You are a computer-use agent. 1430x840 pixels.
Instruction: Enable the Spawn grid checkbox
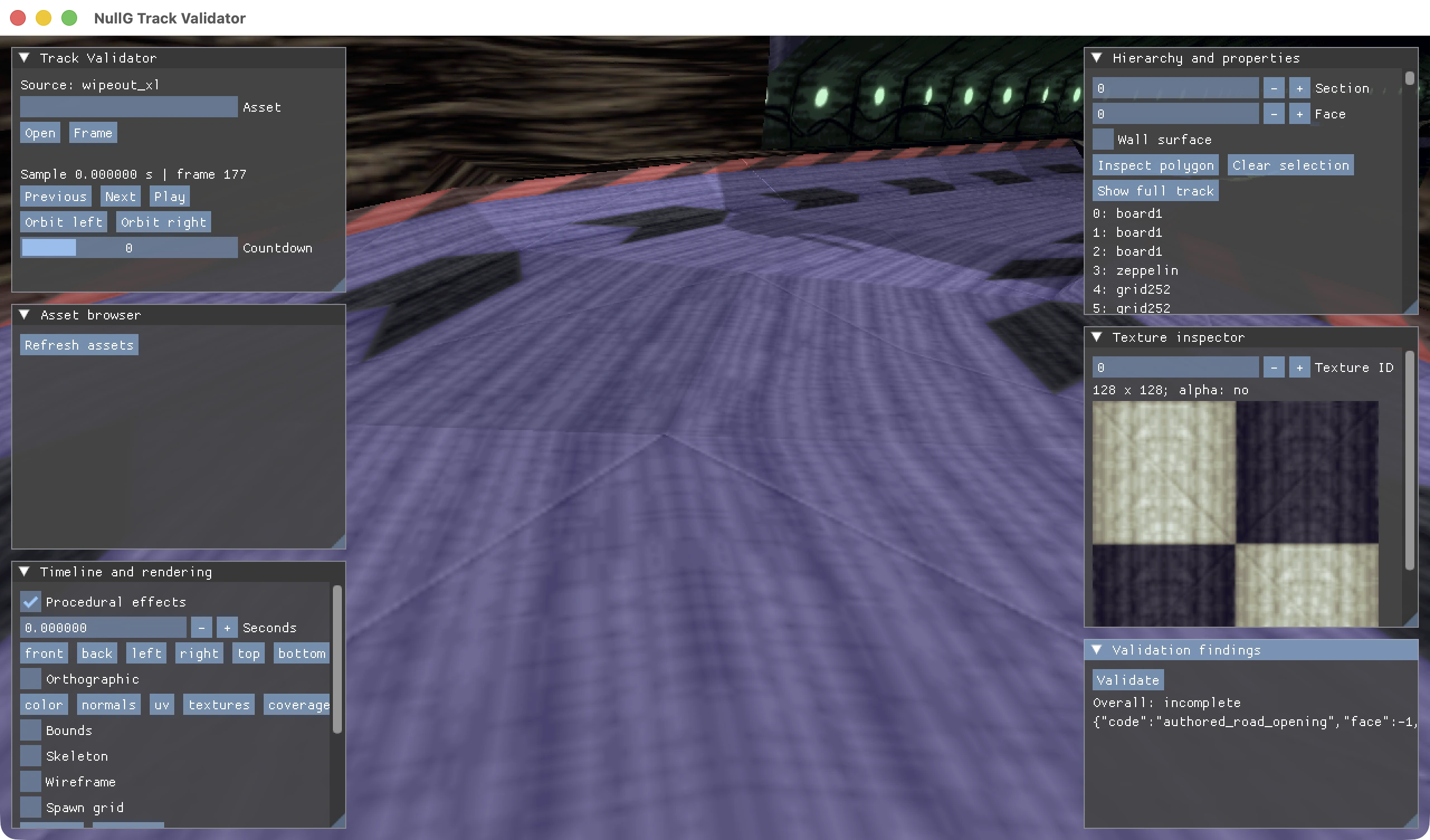(x=31, y=807)
